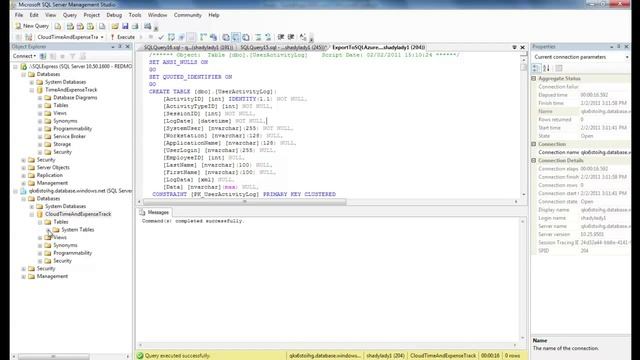The width and height of the screenshot is (640, 360).
Task: Collapse the Connection Details section
Action: [533, 160]
